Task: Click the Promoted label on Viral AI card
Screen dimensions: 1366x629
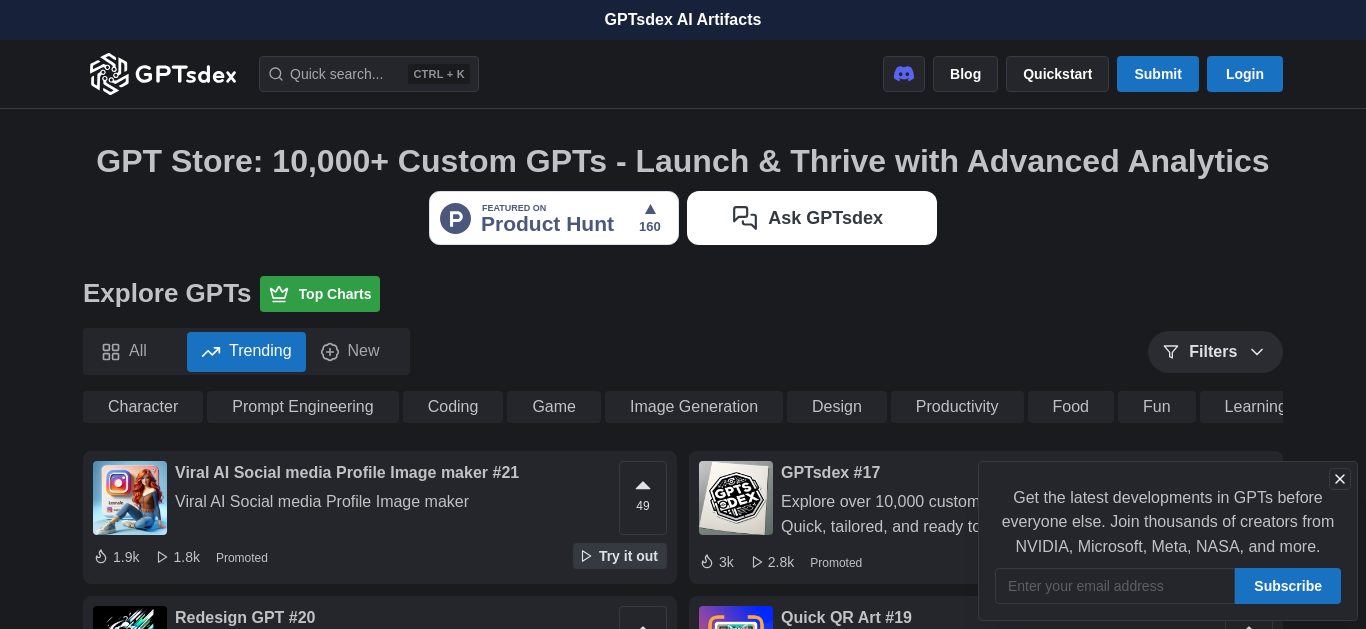Action: 242,558
